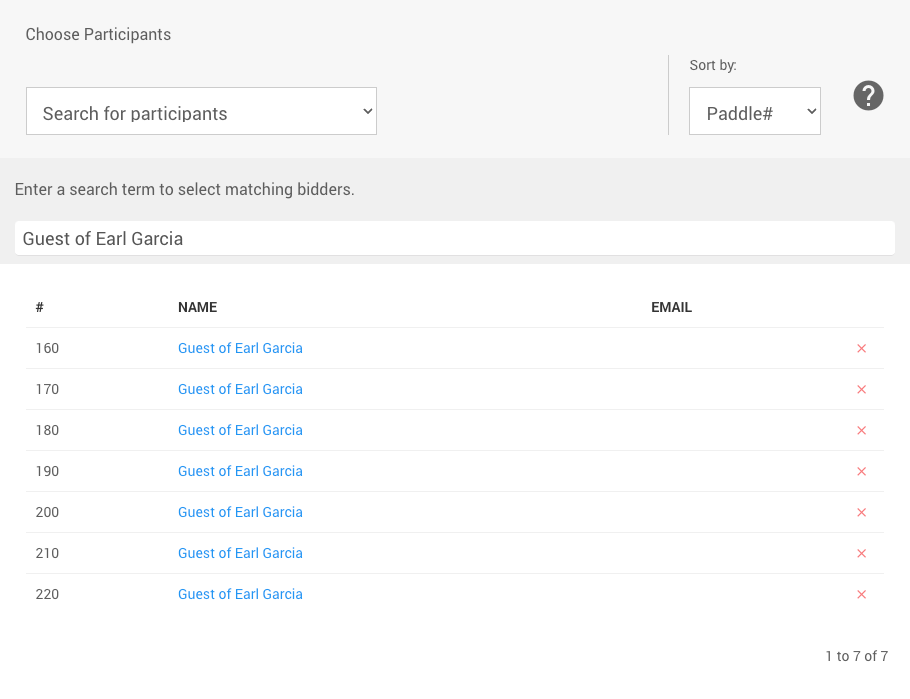Remove paddle 210 with red X

861,554
